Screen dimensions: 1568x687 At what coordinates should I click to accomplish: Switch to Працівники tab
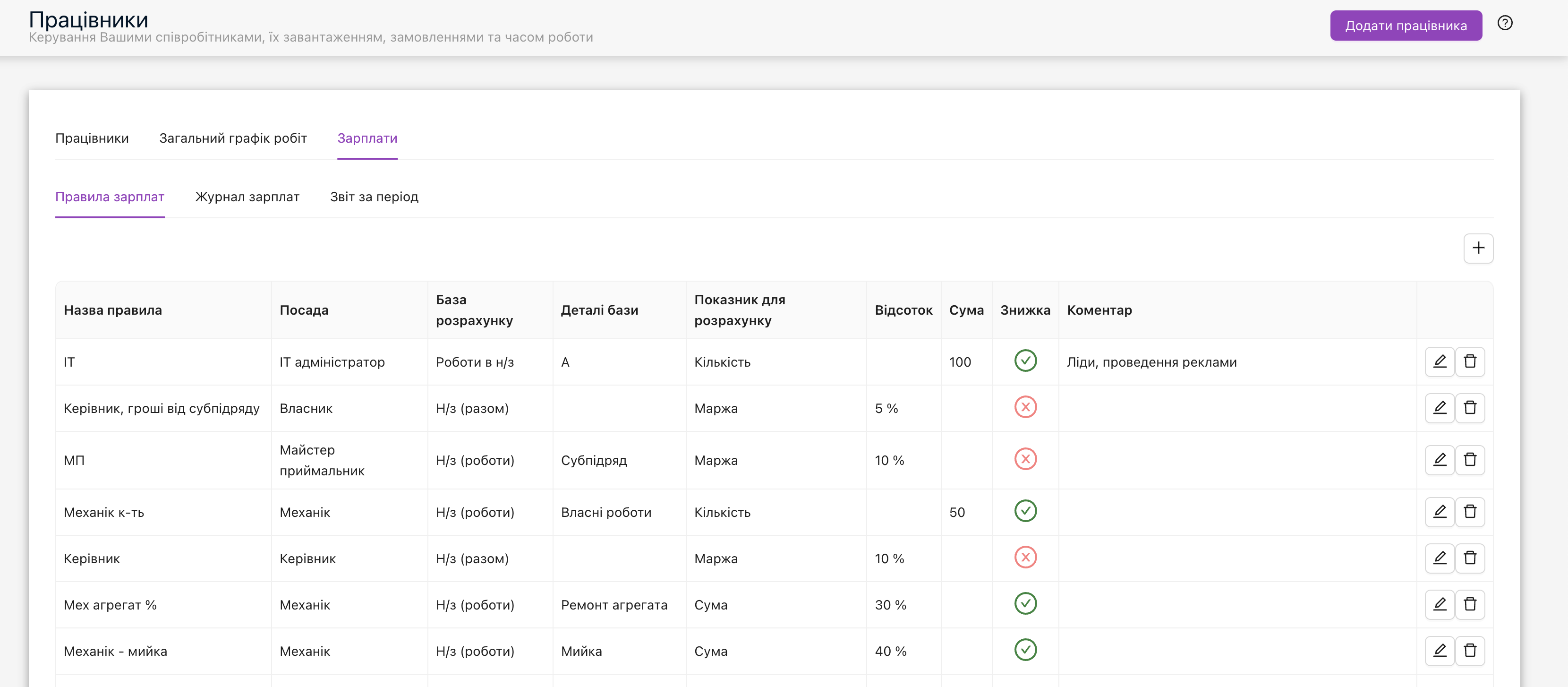click(92, 138)
